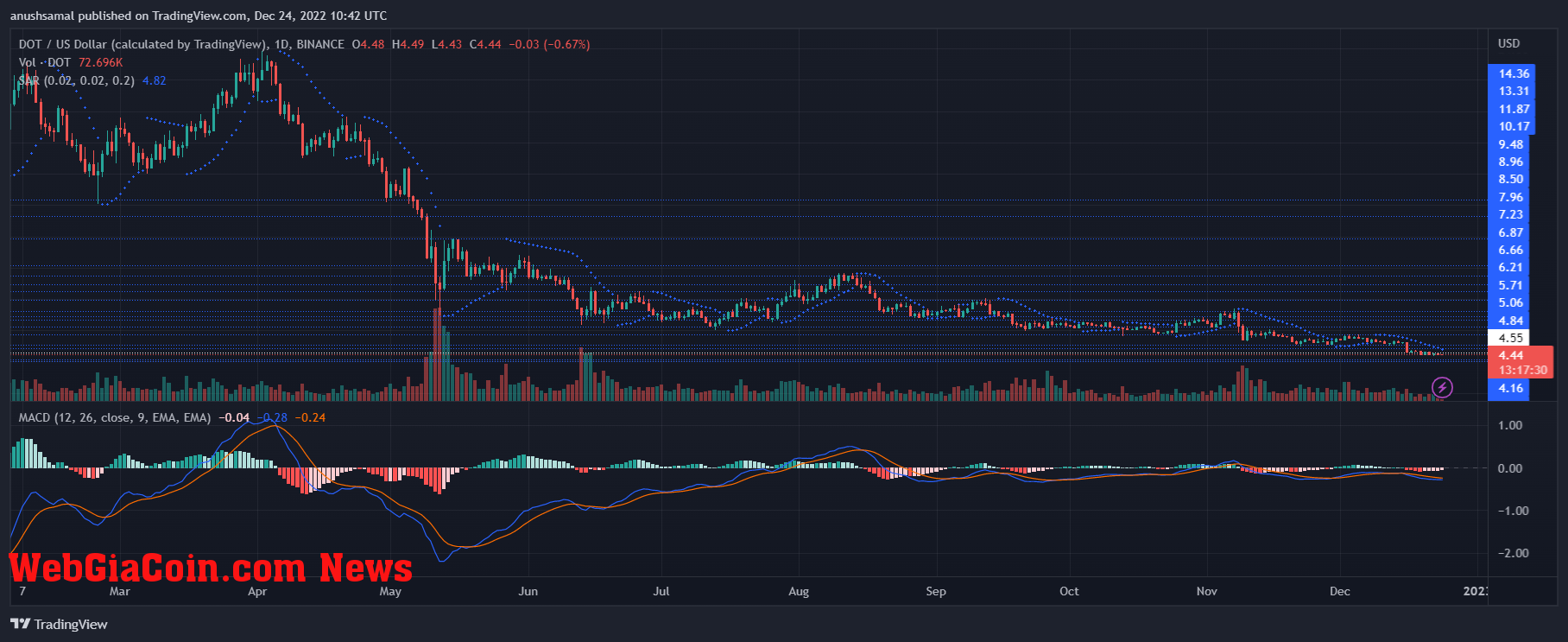Click the 5.71 price level label
Screen dimensions: 1568x642
(x=1510, y=285)
